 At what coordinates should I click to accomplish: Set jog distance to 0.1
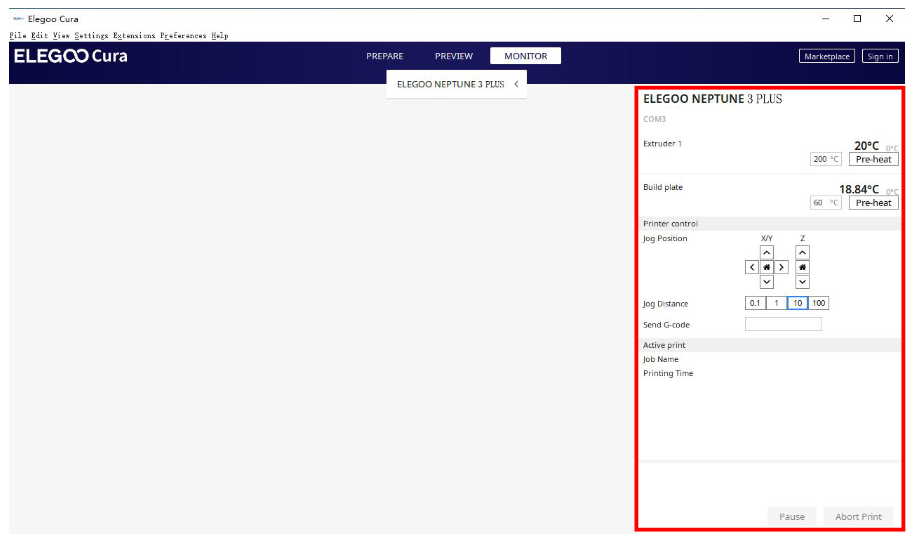point(755,303)
